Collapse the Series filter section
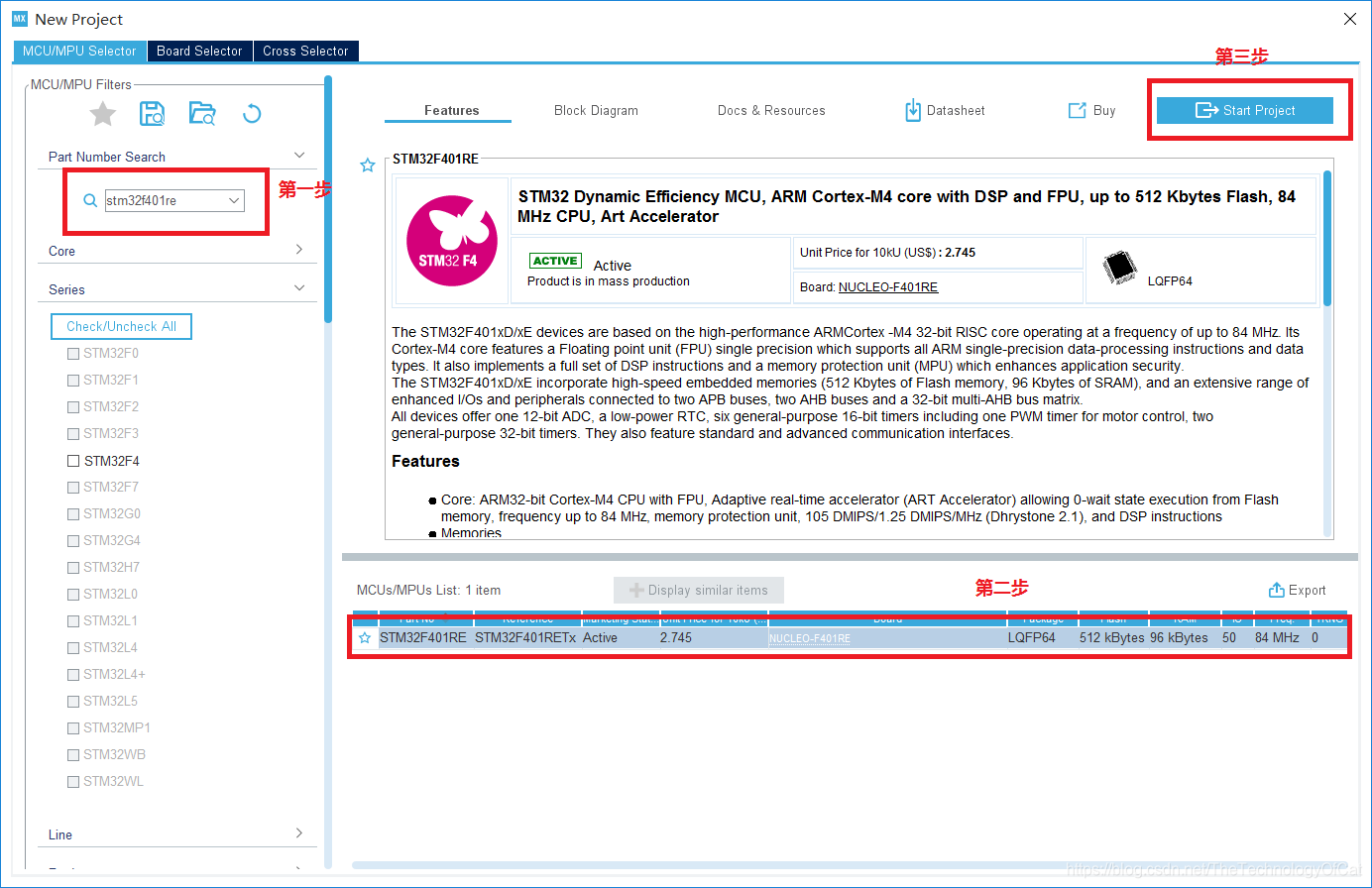This screenshot has width=1372, height=888. 299,288
